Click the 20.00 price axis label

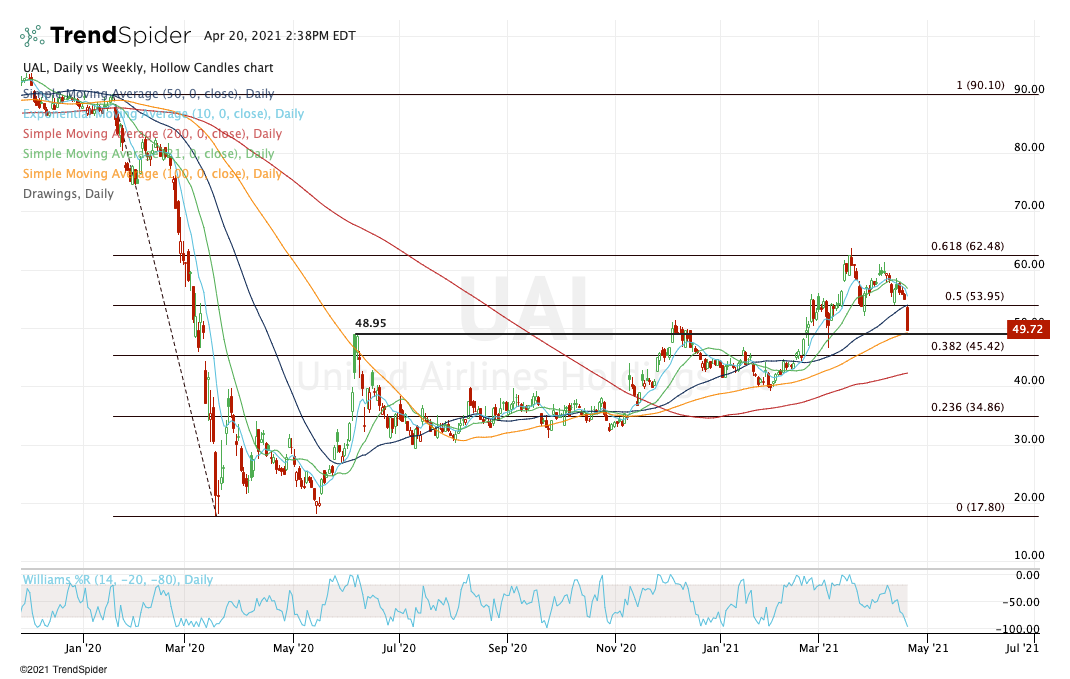click(1029, 497)
